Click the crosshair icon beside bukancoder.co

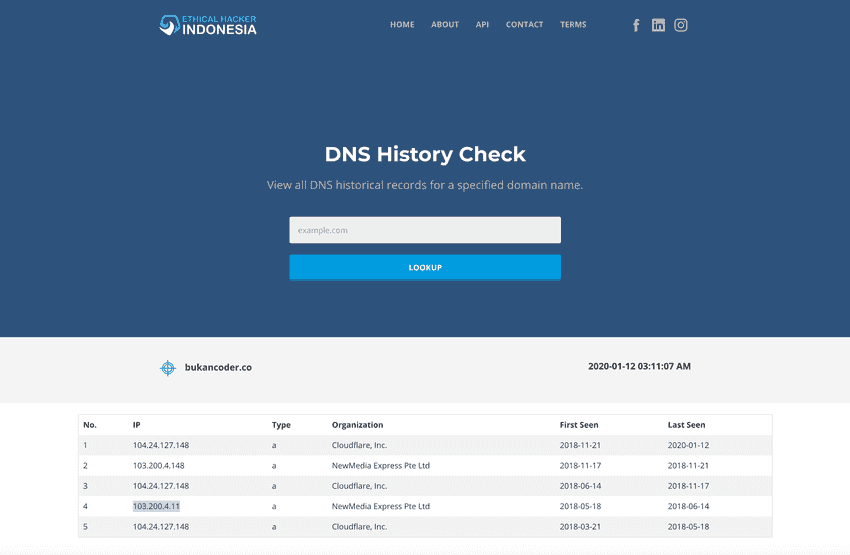tap(168, 368)
